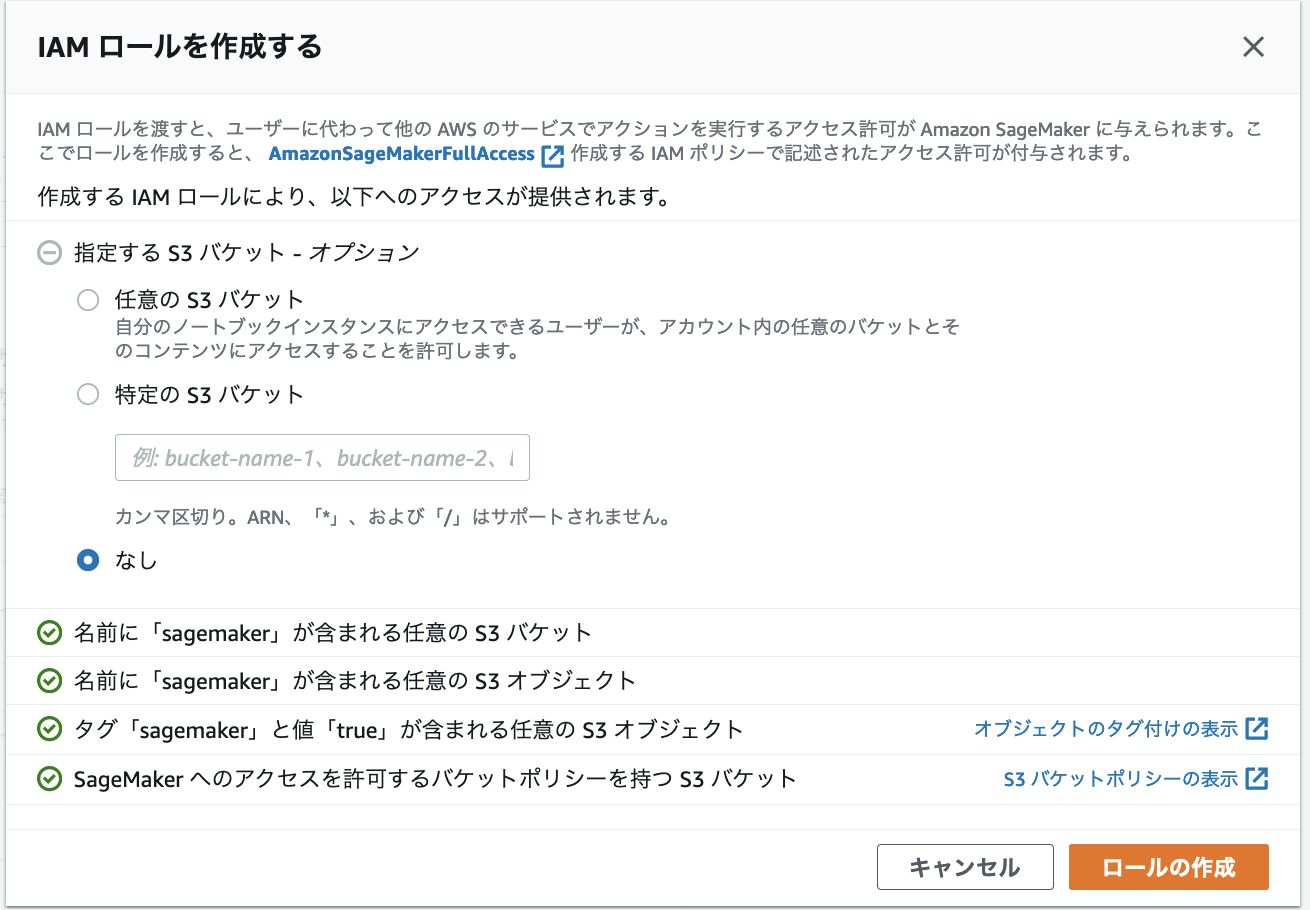The image size is (1310, 910).
Task: Select the なし radio button
Action: coord(88,560)
